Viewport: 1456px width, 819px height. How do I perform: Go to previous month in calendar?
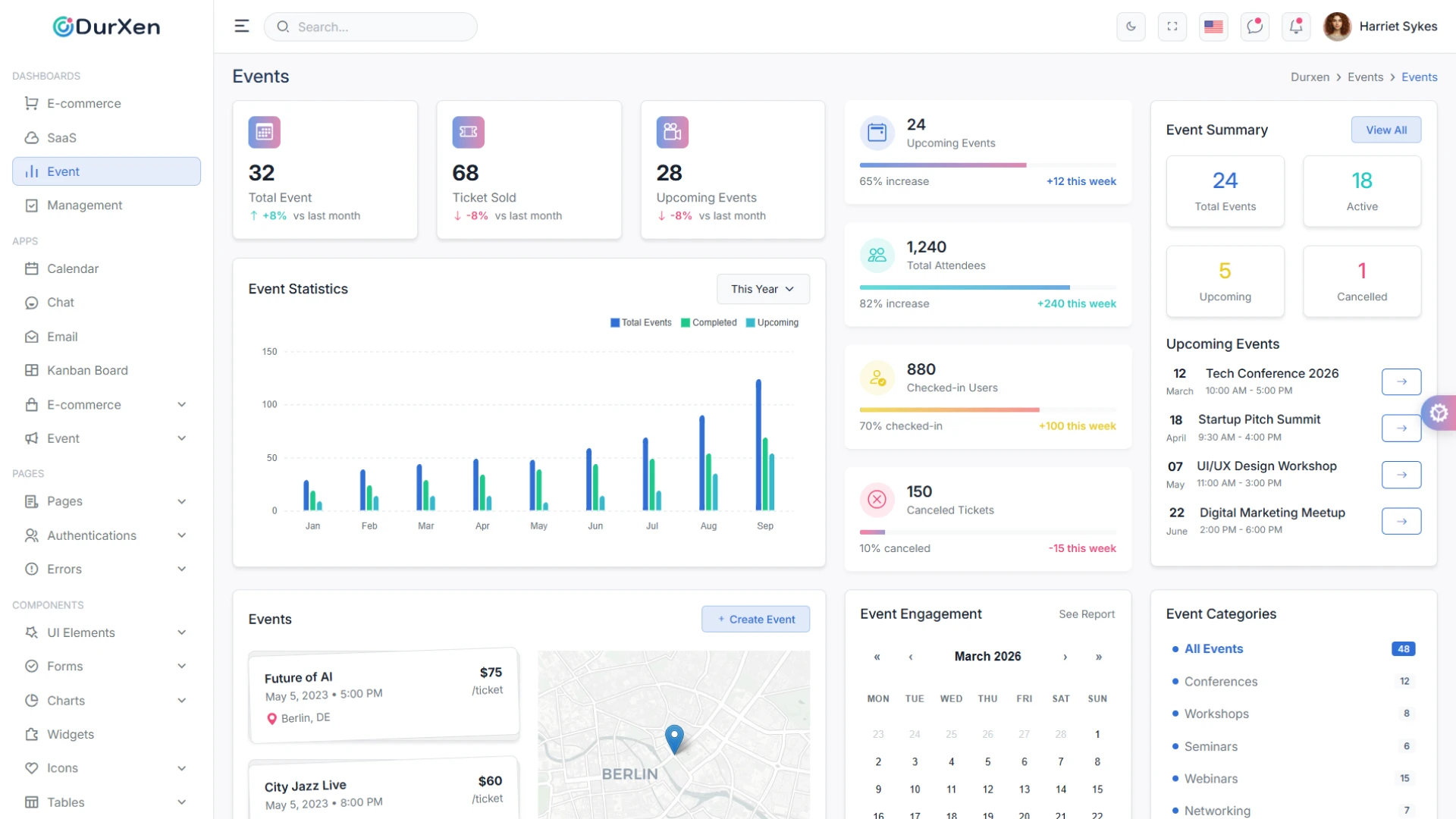coord(911,657)
